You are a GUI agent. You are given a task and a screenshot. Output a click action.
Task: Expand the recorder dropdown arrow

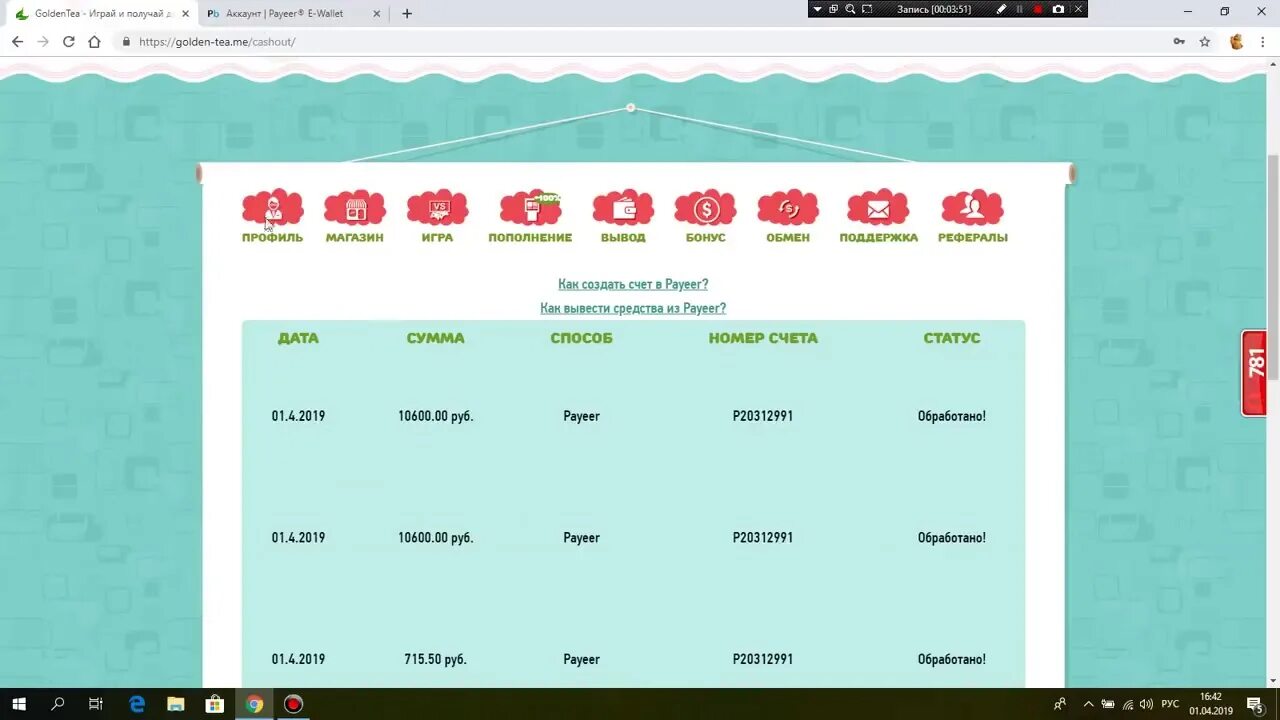(x=817, y=9)
